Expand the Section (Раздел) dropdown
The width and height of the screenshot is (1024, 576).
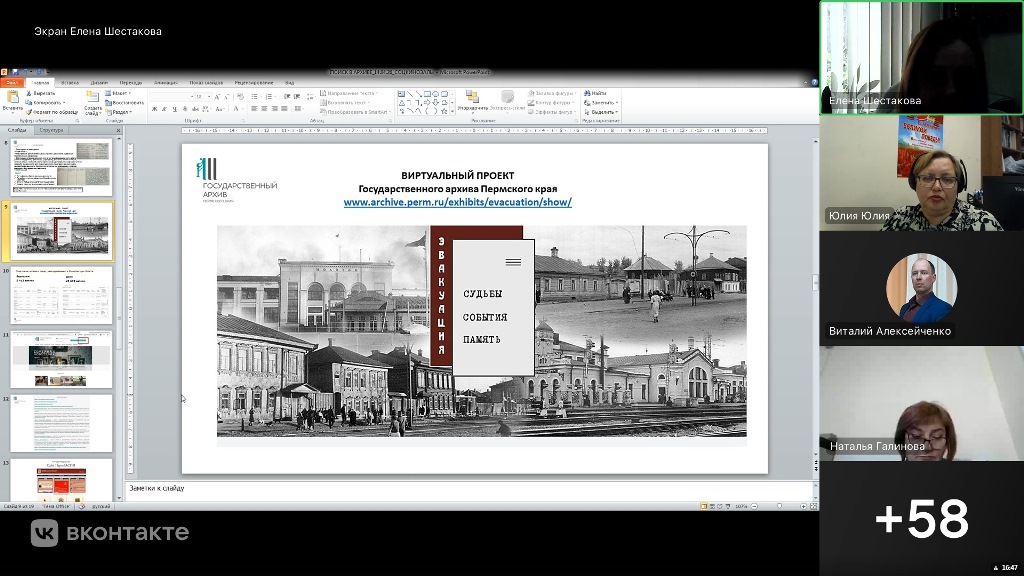(x=122, y=112)
